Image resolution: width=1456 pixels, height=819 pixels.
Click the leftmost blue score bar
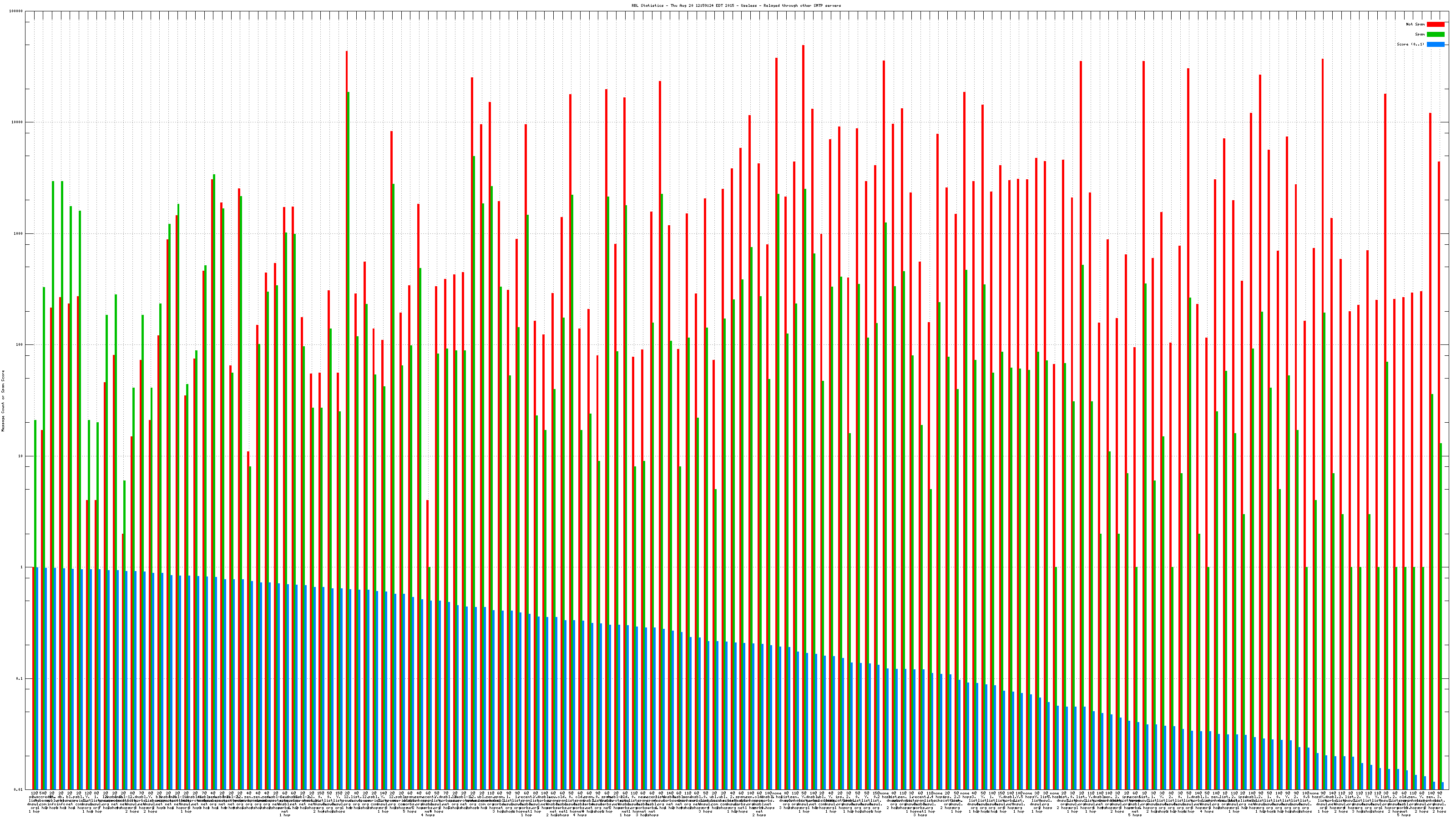(x=37, y=678)
